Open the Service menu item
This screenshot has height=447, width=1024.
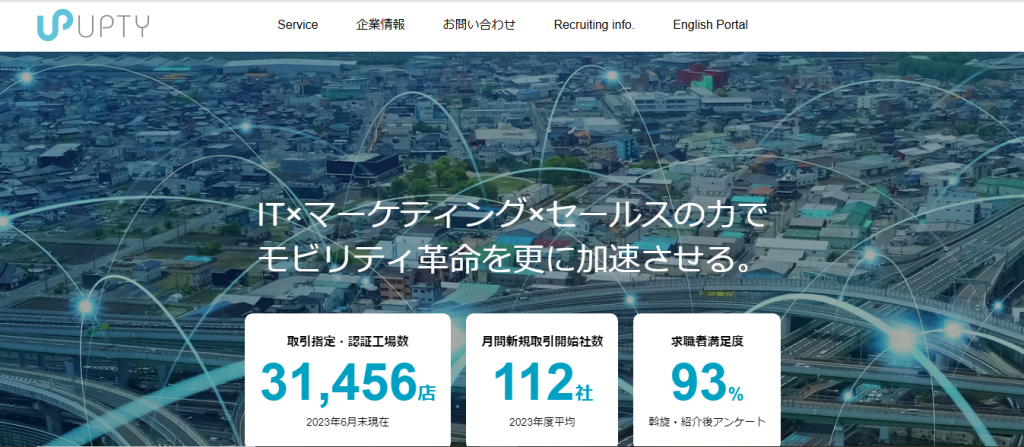pos(298,25)
